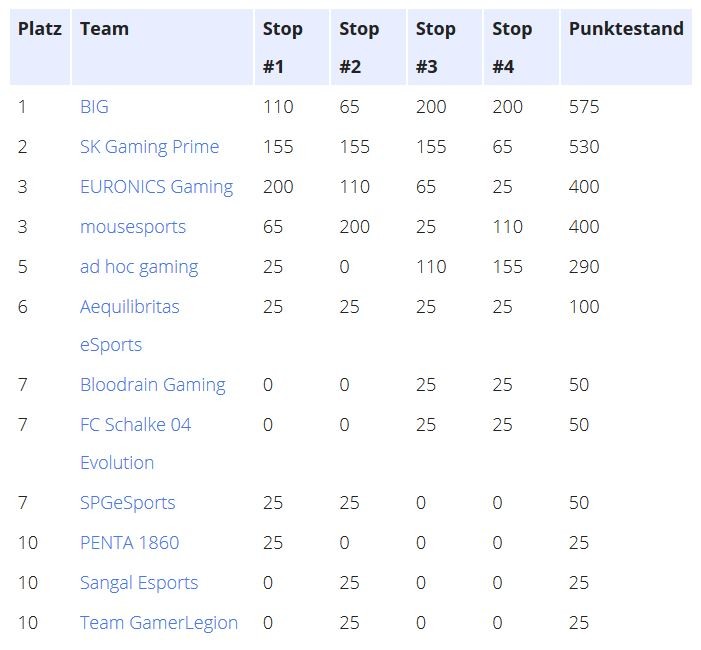Click the EURONICS Gaming team link
Viewport: 701px width, 650px height.
point(156,187)
